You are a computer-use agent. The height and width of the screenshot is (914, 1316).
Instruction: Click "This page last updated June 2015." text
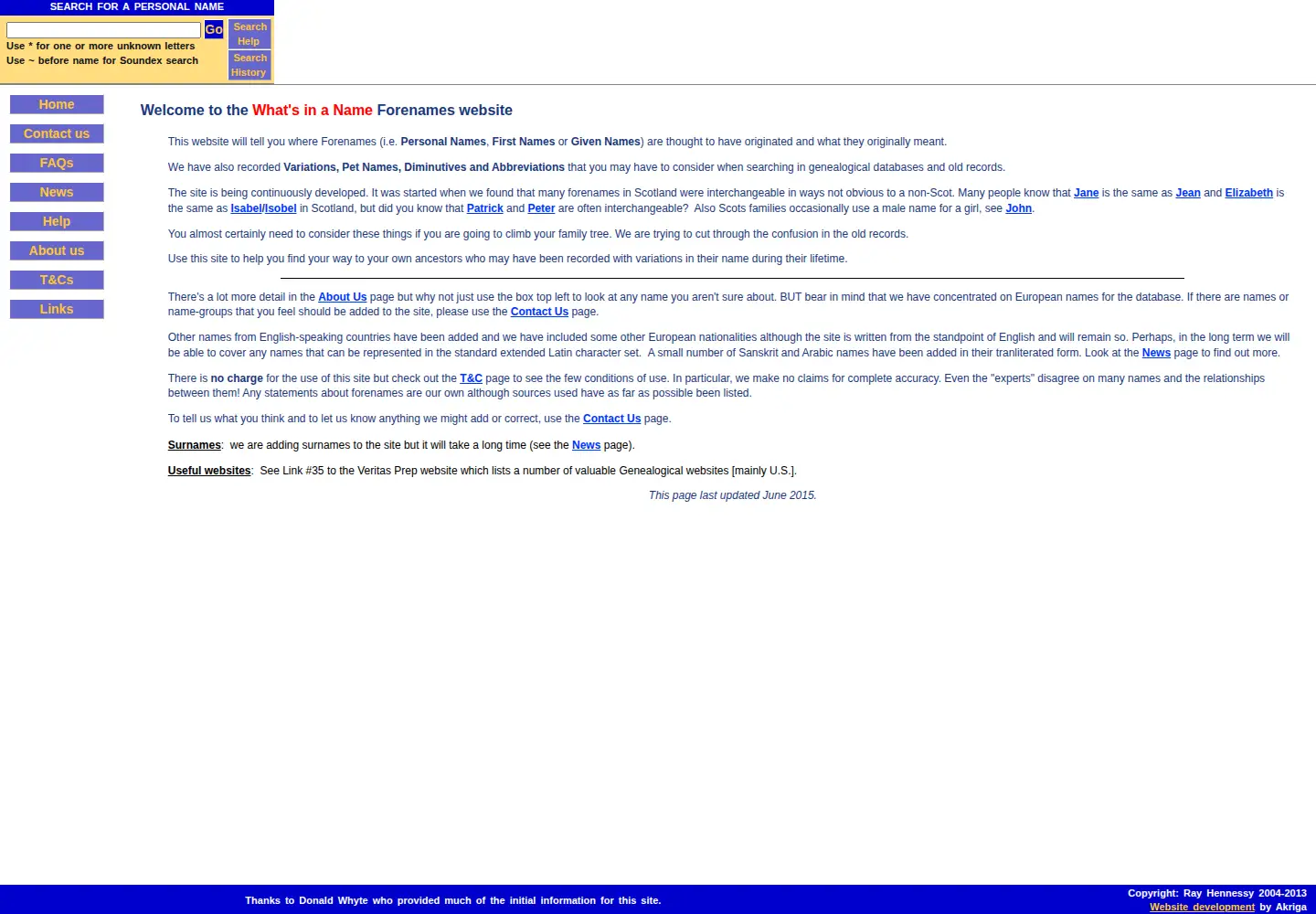pos(732,495)
